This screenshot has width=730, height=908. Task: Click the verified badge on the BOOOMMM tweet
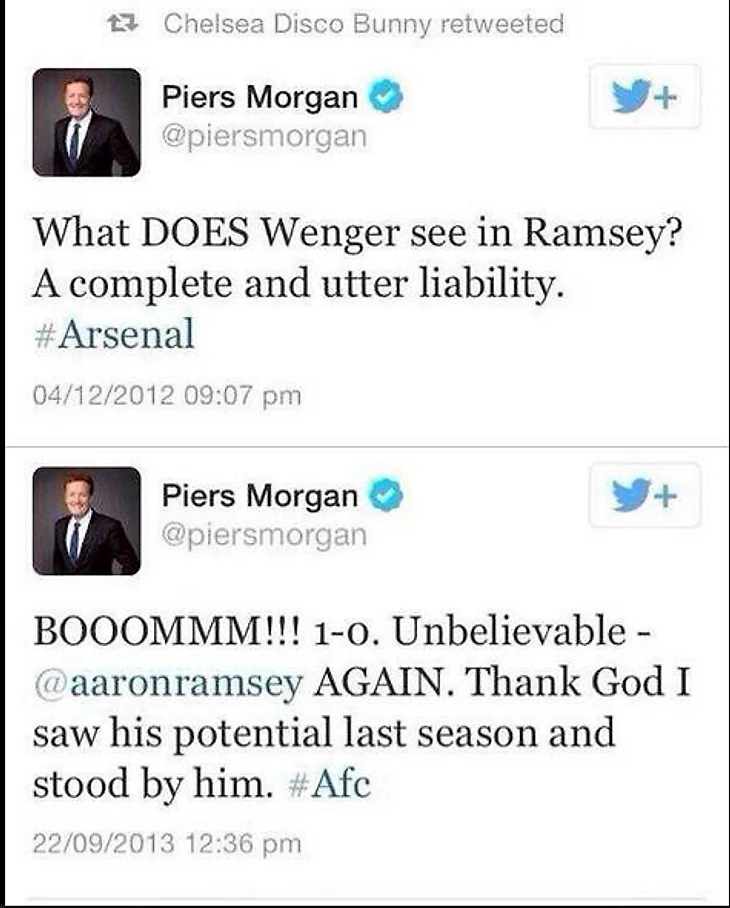click(x=387, y=496)
